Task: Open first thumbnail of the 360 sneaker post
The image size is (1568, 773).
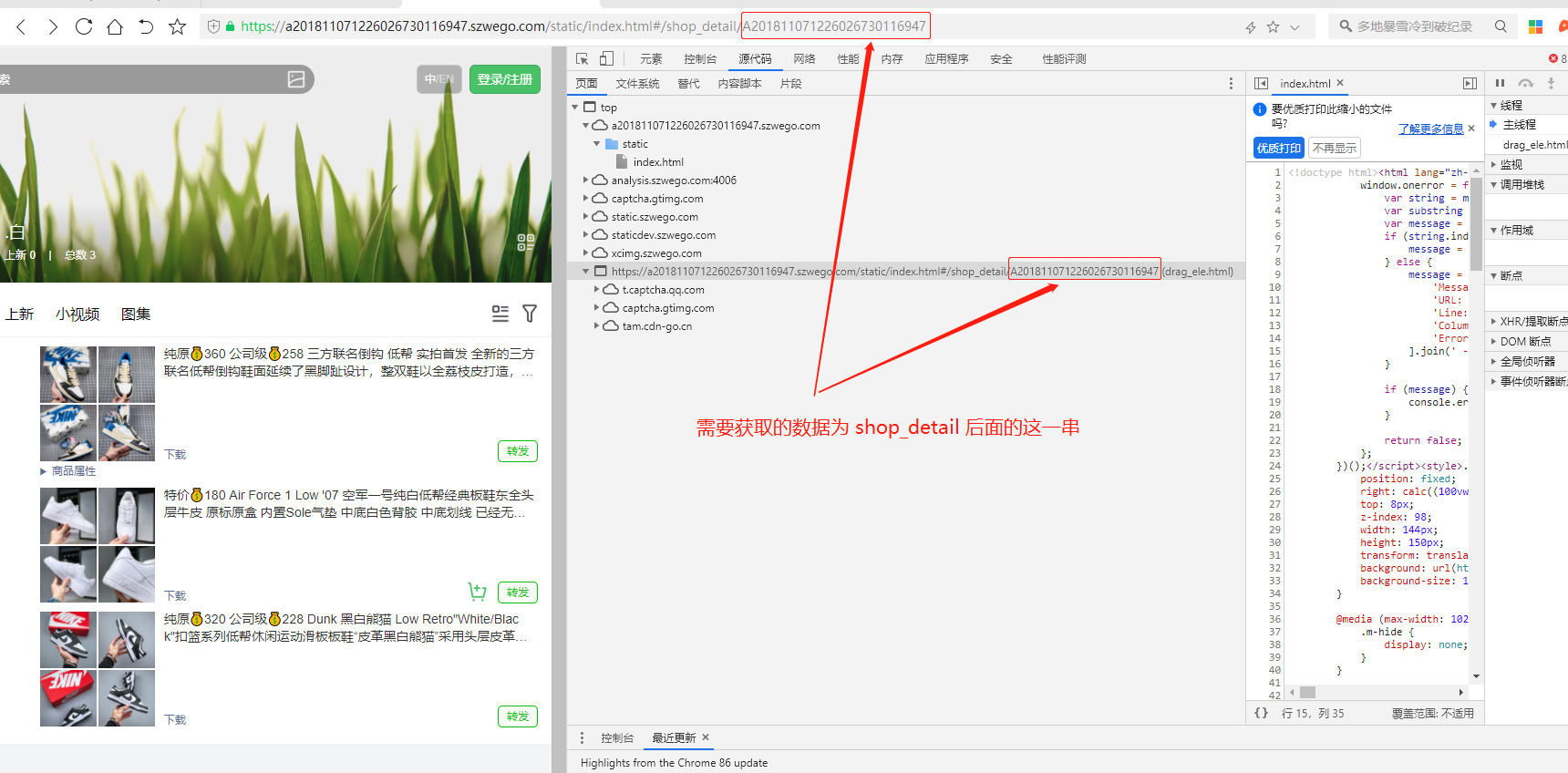Action: (68, 375)
